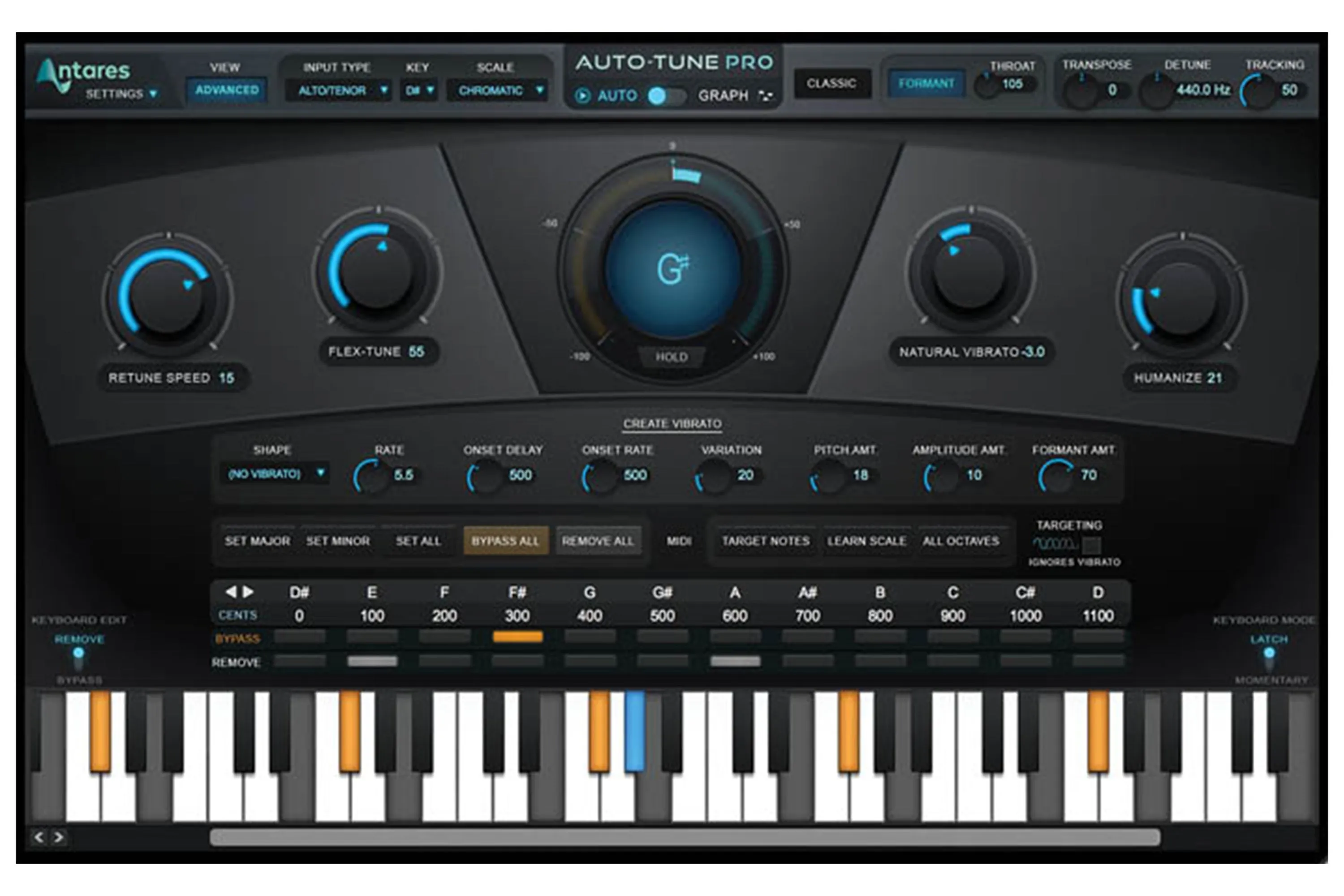Click Set All button
1344x896 pixels.
pyautogui.click(x=418, y=541)
